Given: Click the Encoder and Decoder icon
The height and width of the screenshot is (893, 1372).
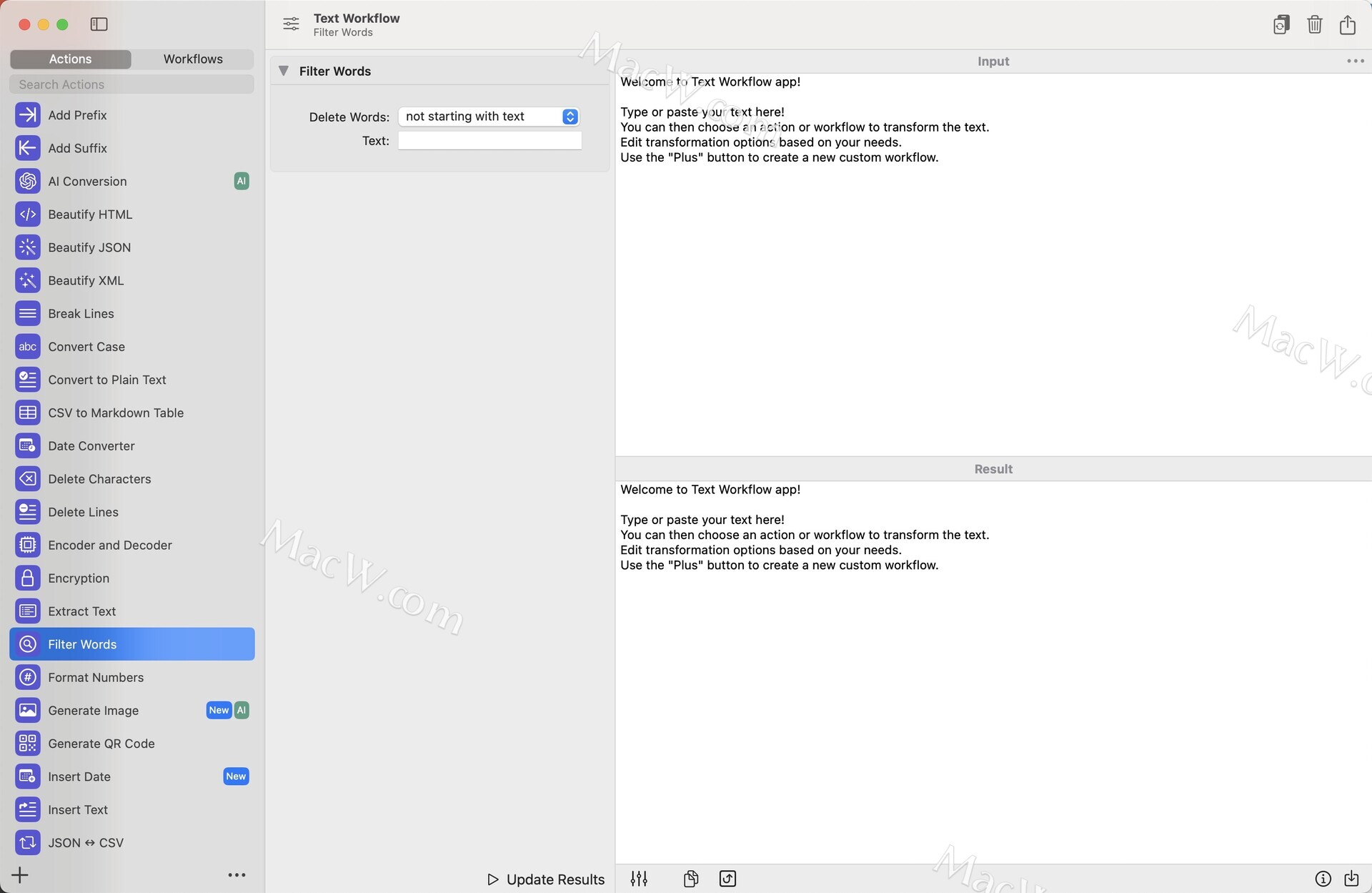Looking at the screenshot, I should [27, 545].
